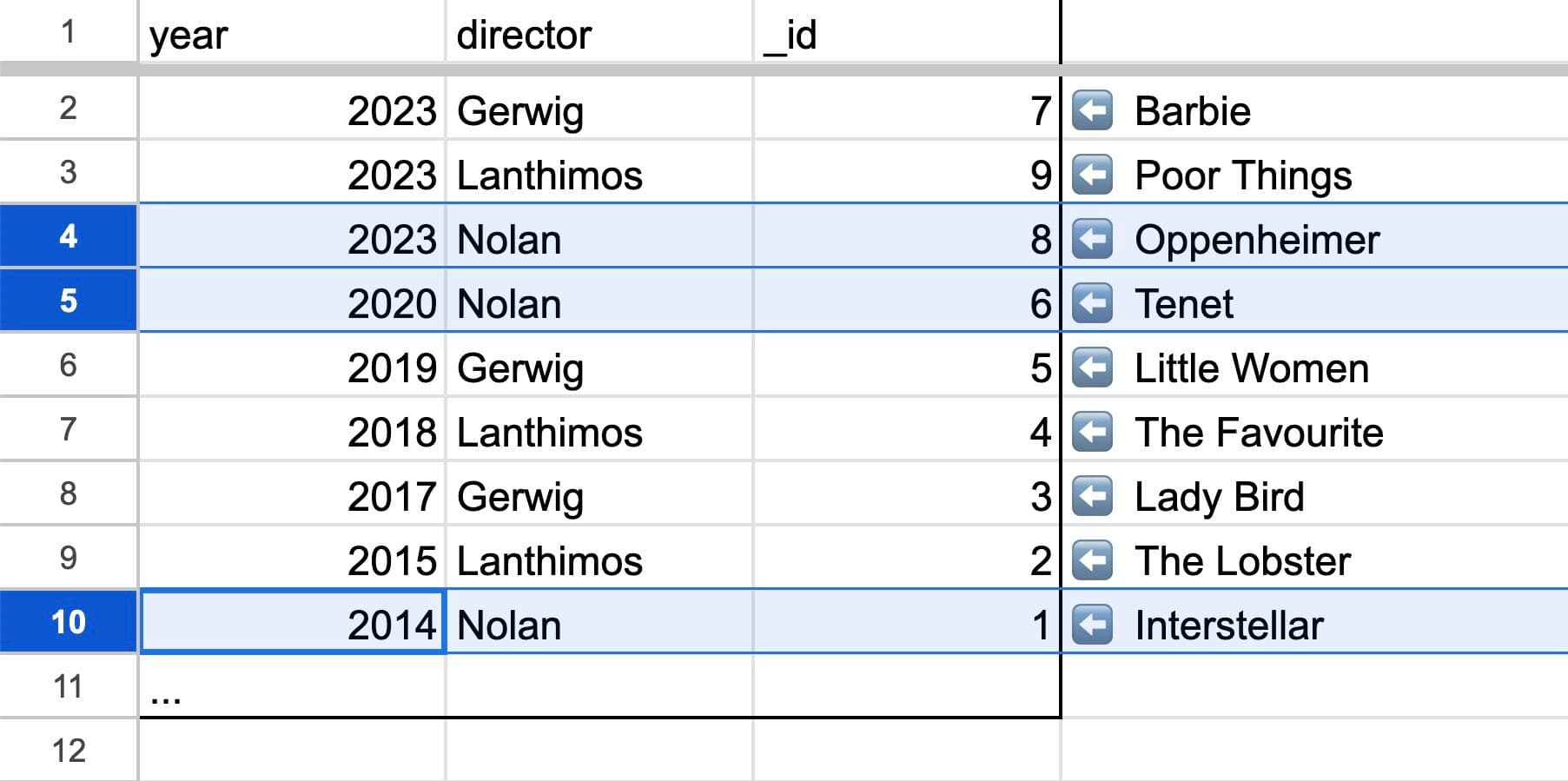Click the Nolan cell in row 10
The image size is (1568, 781).
coord(599,624)
